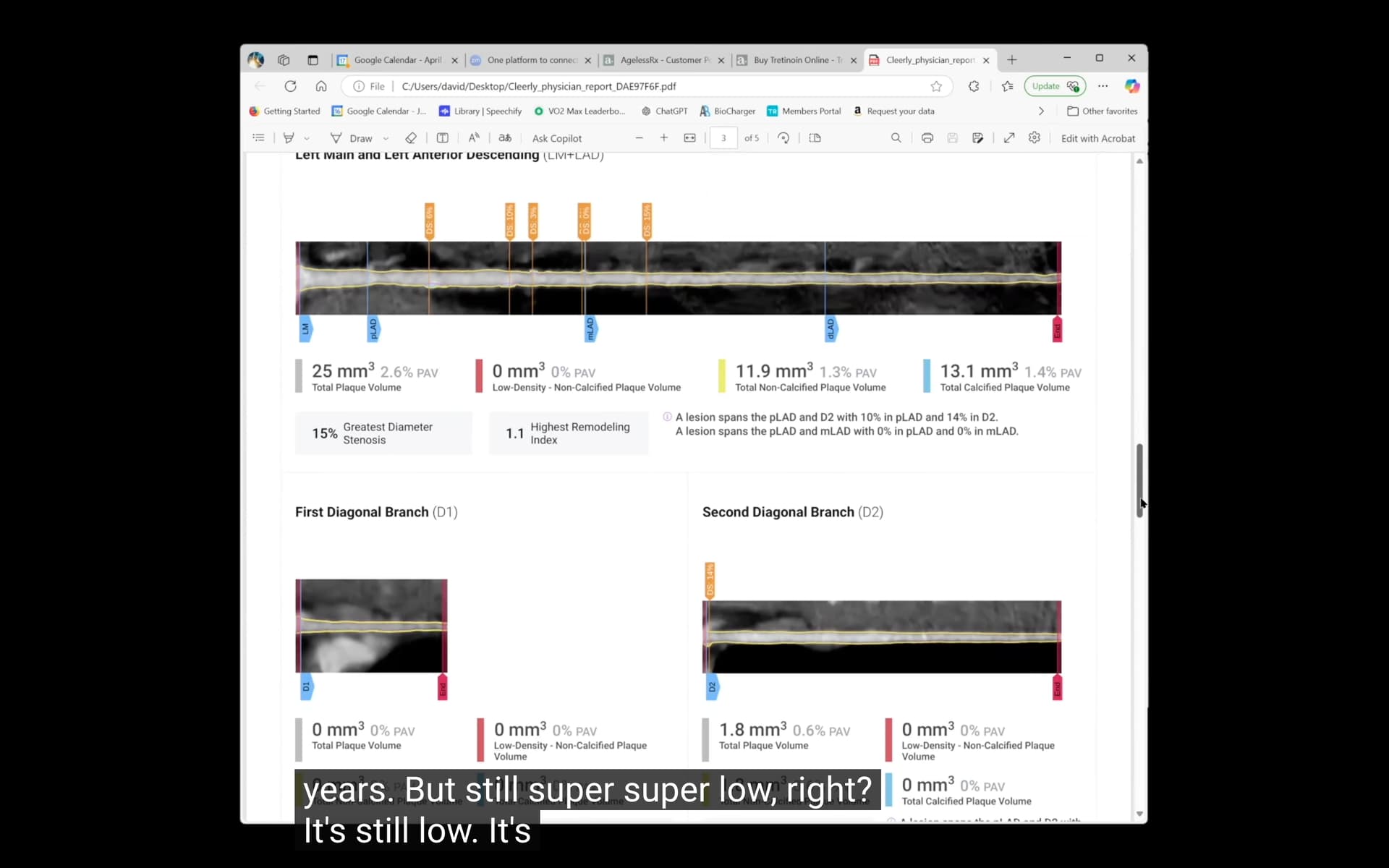Image resolution: width=1389 pixels, height=868 pixels.
Task: Select the Erase tool
Action: click(x=411, y=137)
